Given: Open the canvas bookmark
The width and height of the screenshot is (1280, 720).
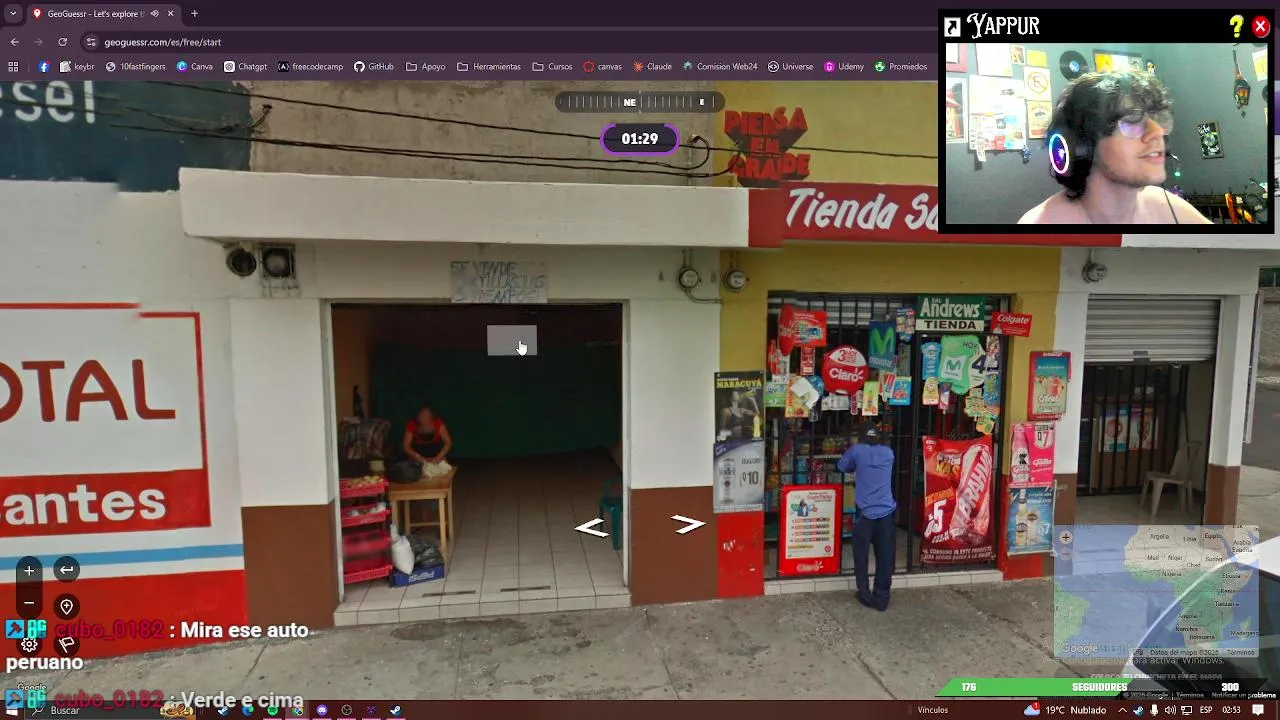Looking at the screenshot, I should click(602, 67).
